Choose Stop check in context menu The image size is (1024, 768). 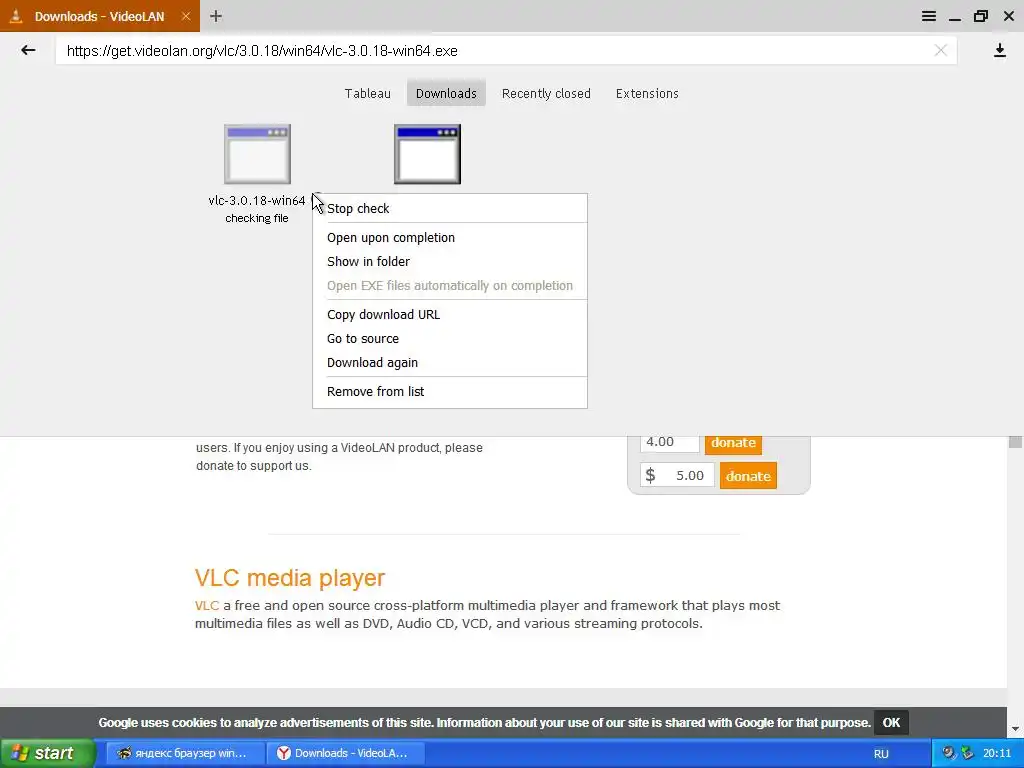[x=449, y=208]
